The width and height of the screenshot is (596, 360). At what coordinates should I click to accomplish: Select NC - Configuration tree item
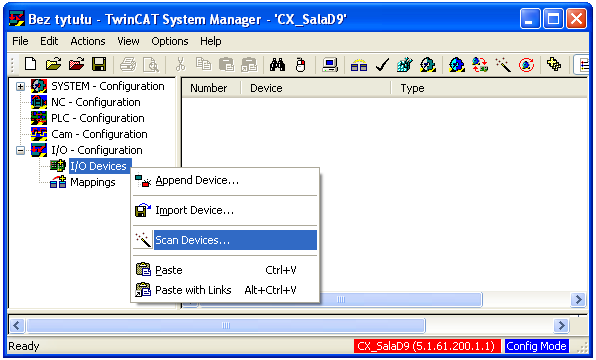[96, 102]
